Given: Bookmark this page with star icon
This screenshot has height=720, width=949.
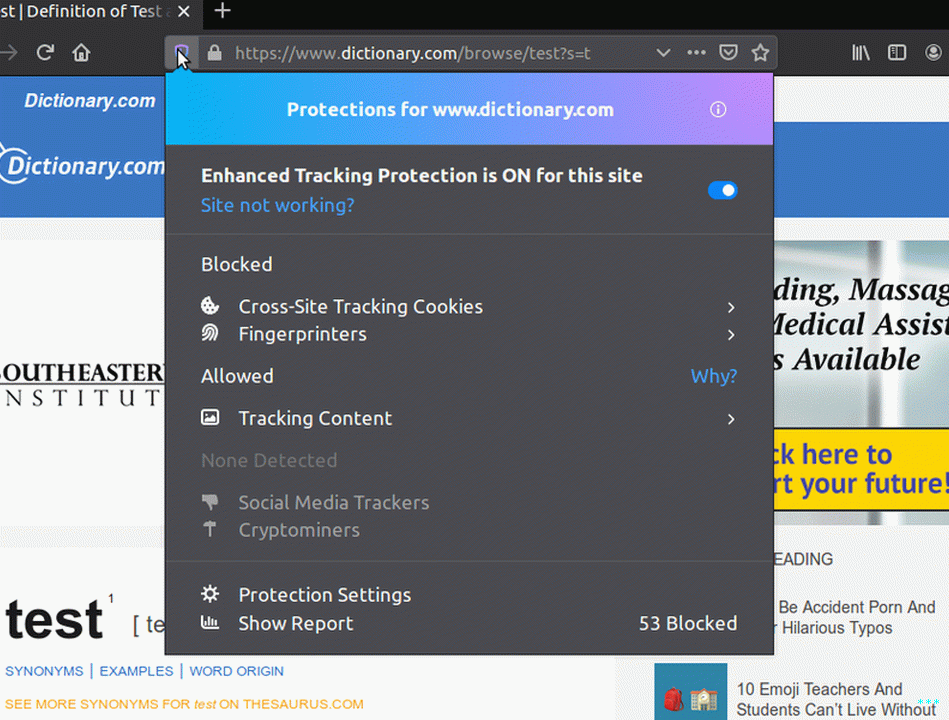Looking at the screenshot, I should tap(760, 53).
